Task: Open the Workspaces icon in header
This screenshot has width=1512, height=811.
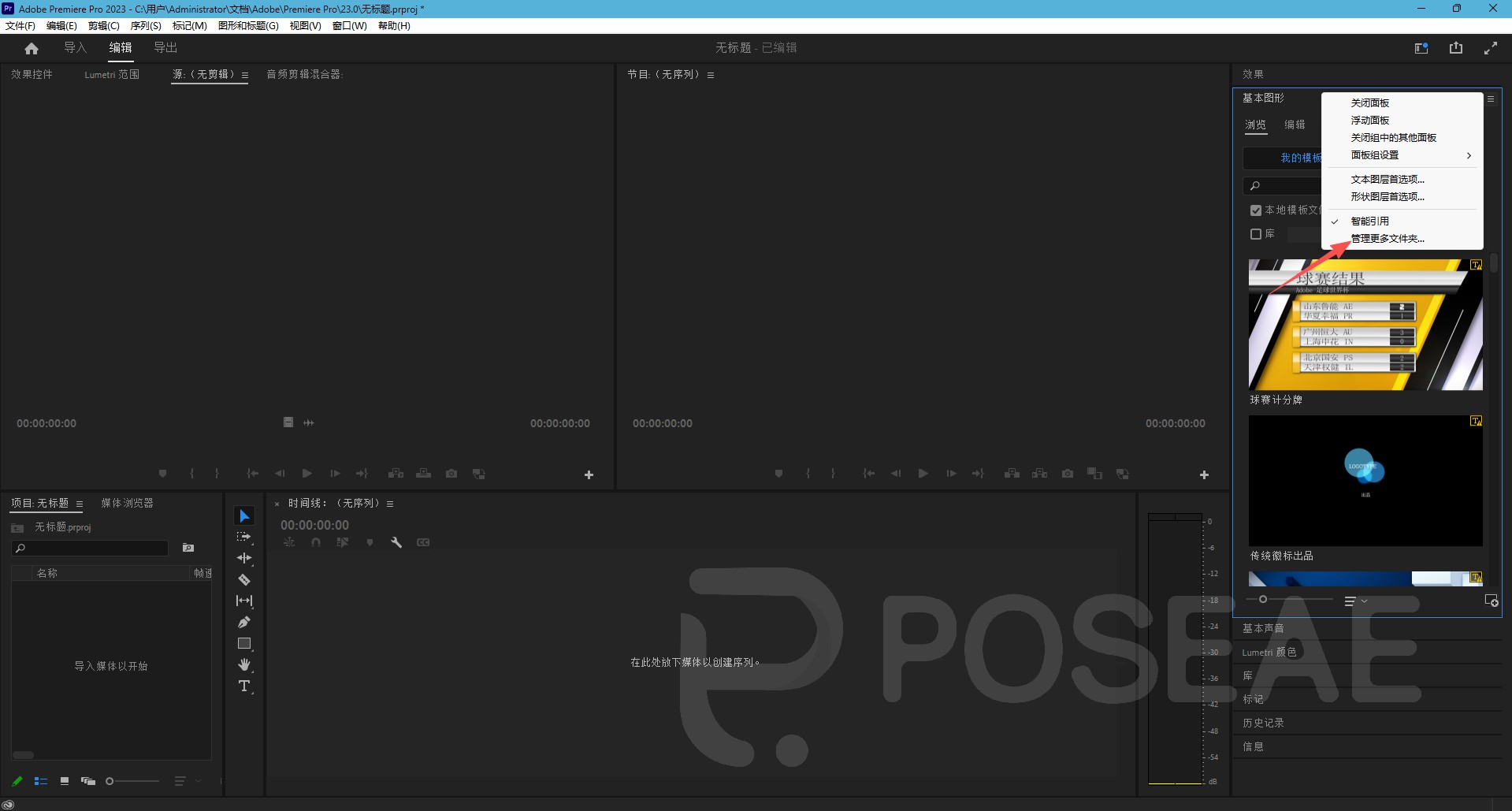Action: 1421,48
